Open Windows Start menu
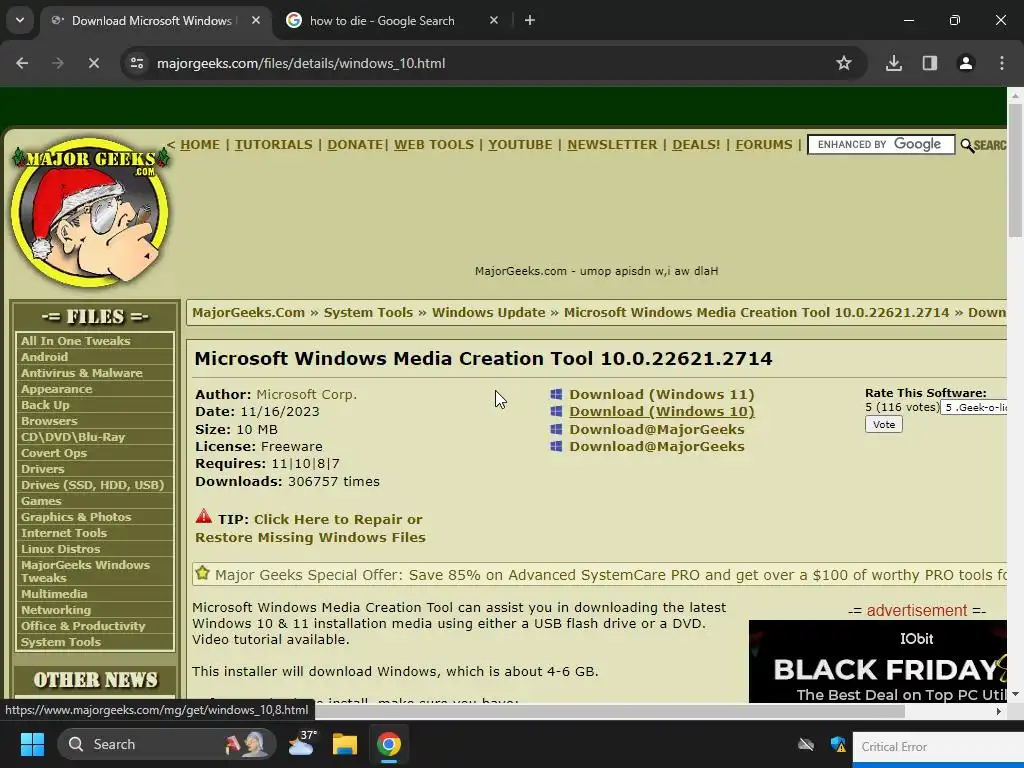1024x768 pixels. click(32, 744)
